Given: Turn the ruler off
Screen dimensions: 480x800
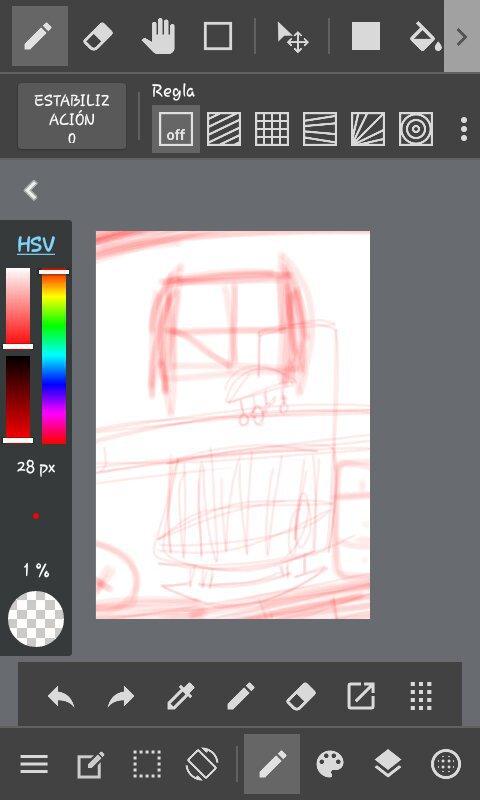Looking at the screenshot, I should pyautogui.click(x=176, y=129).
